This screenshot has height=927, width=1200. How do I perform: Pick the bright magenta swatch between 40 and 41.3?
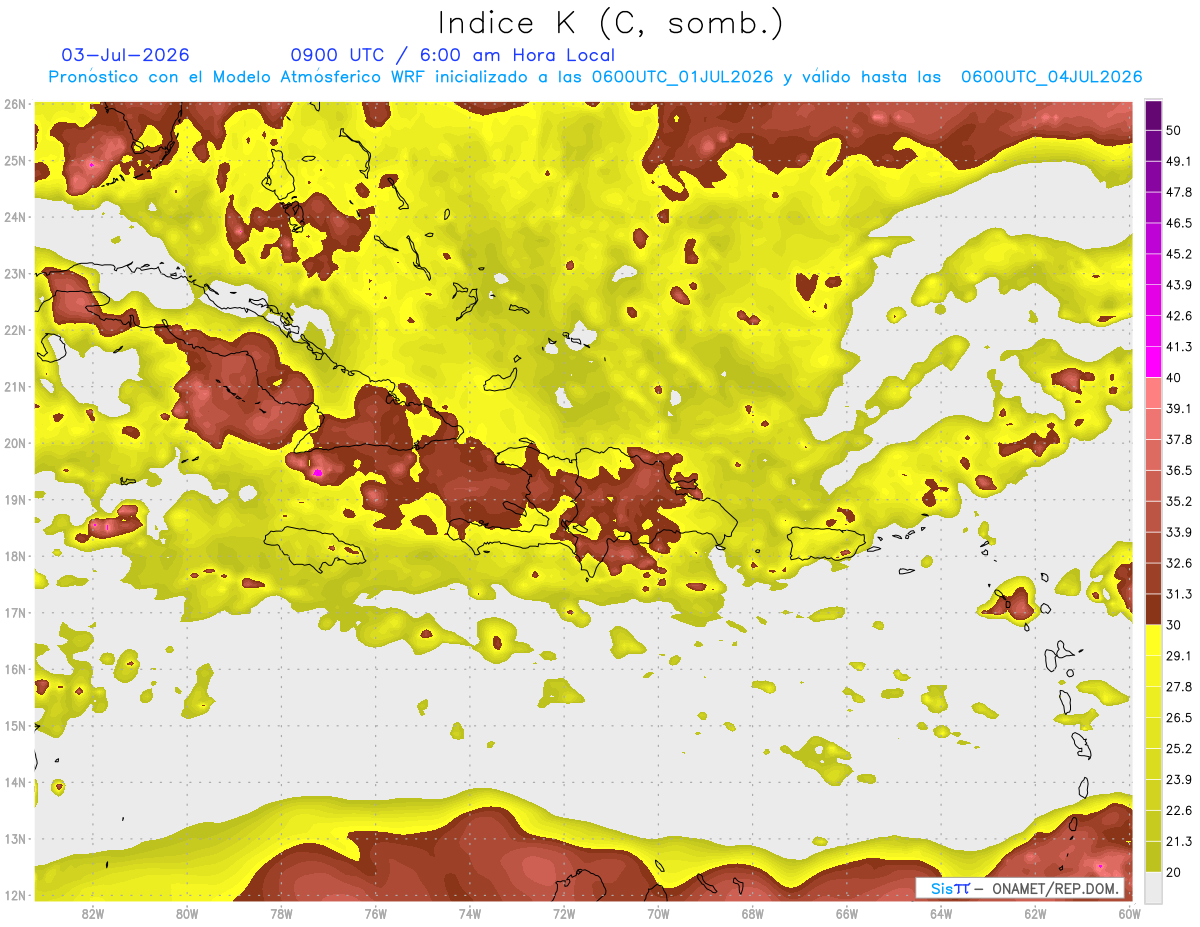click(1153, 362)
